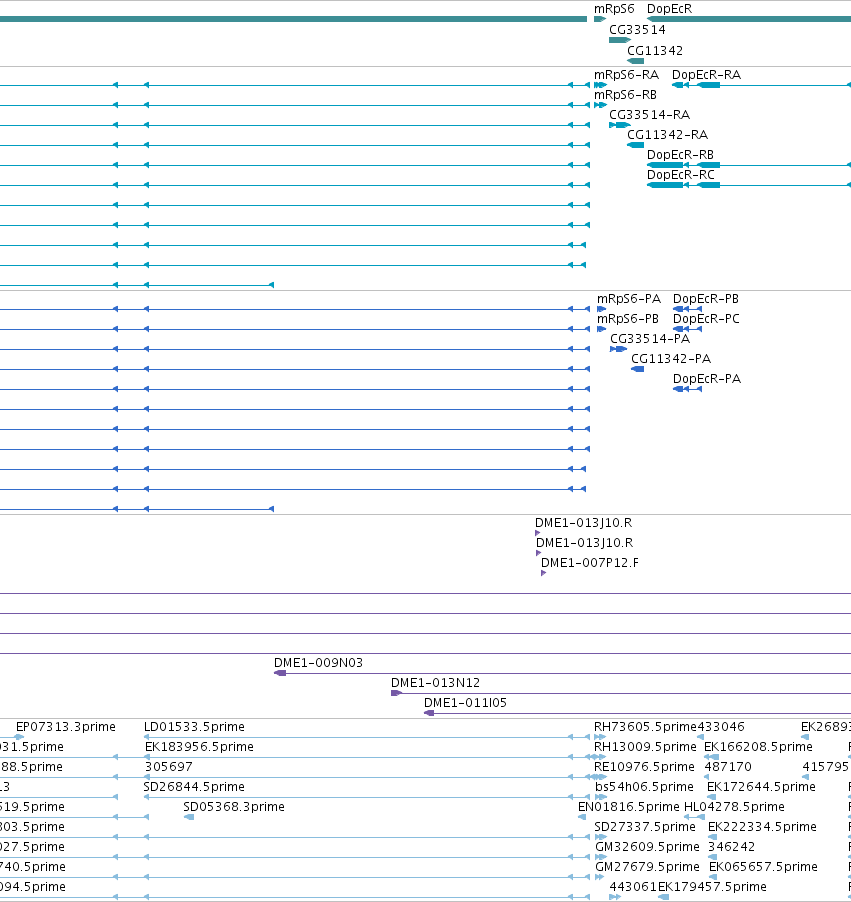
Task: Select EST RH13009.5prime
Action: click(x=645, y=747)
